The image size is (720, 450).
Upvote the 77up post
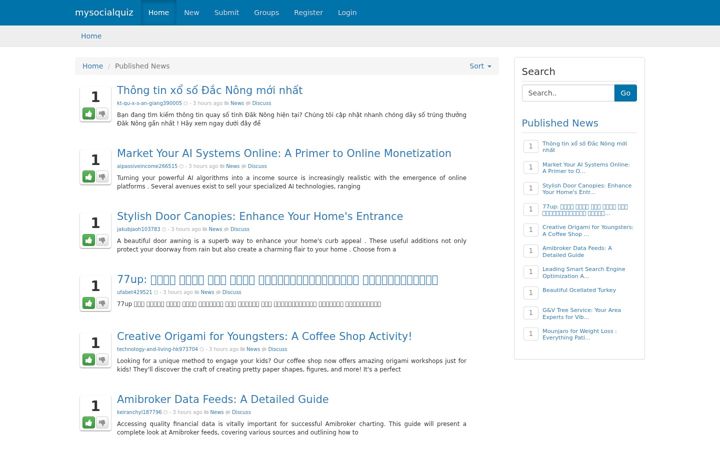(89, 303)
